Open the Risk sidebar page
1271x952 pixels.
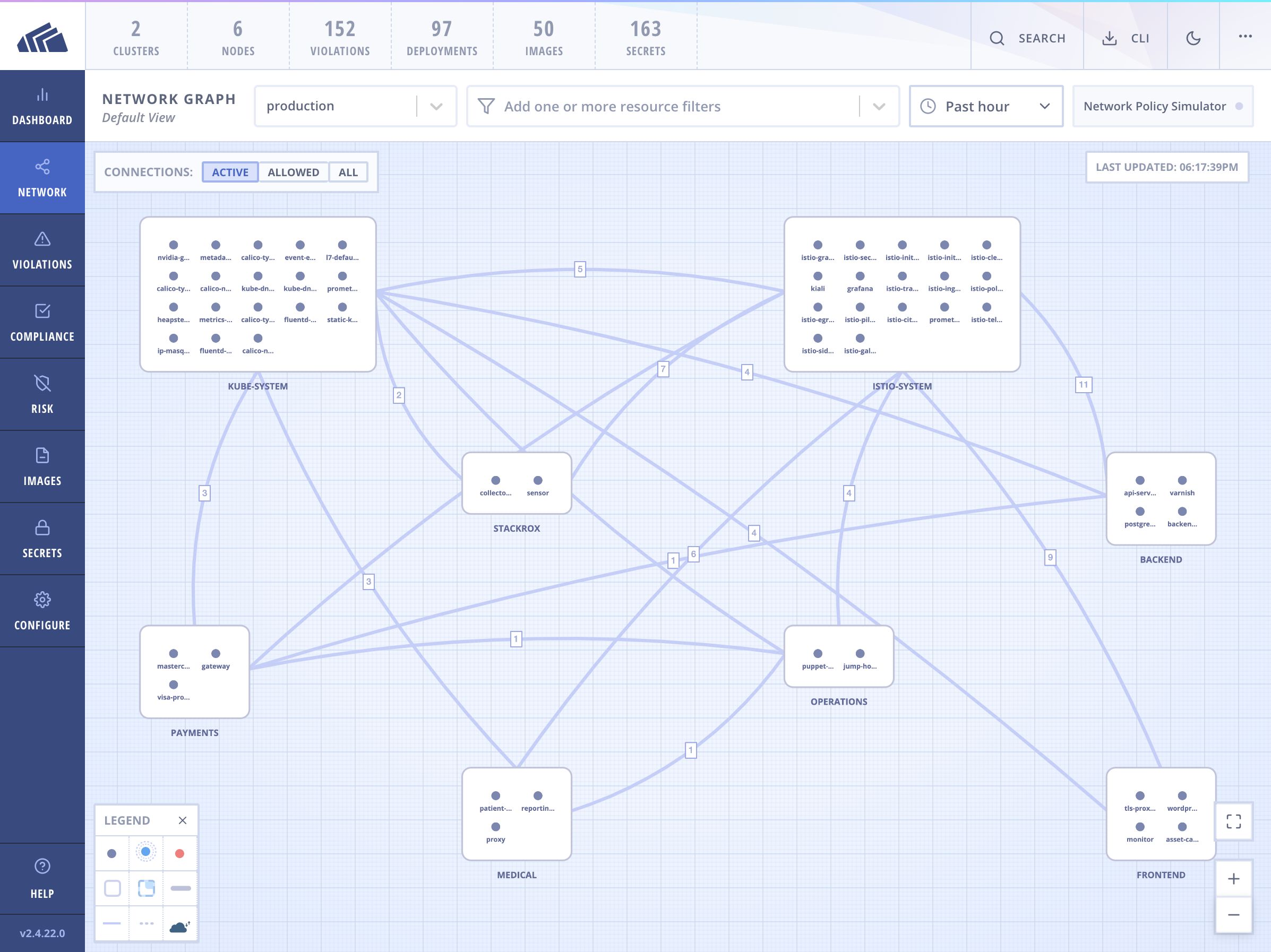(x=42, y=395)
